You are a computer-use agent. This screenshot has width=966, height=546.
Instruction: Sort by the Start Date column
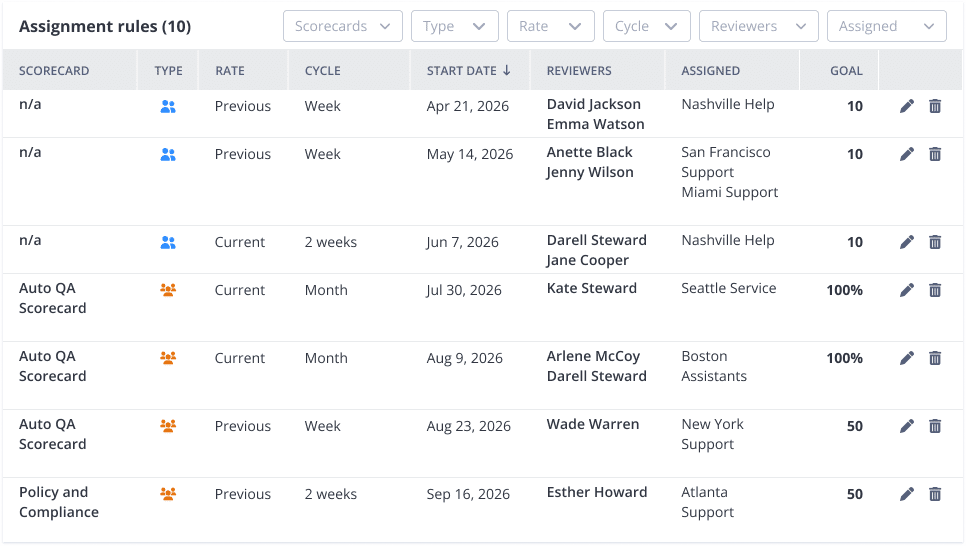(x=468, y=71)
